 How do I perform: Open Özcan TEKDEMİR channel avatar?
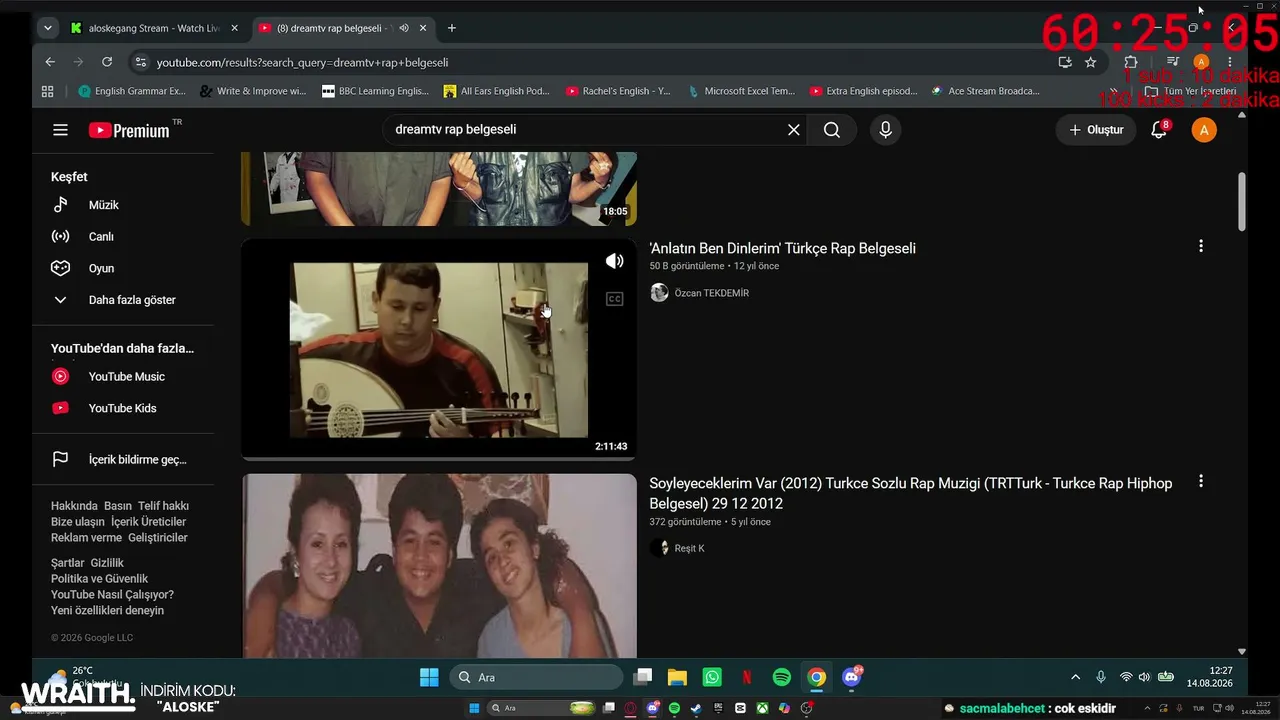(659, 293)
